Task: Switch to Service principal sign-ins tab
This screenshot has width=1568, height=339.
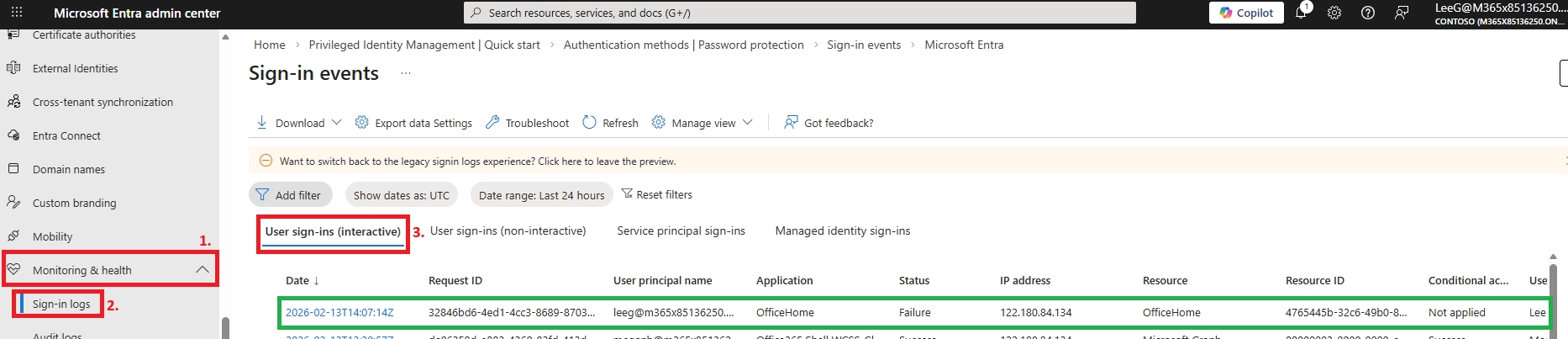Action: (681, 230)
